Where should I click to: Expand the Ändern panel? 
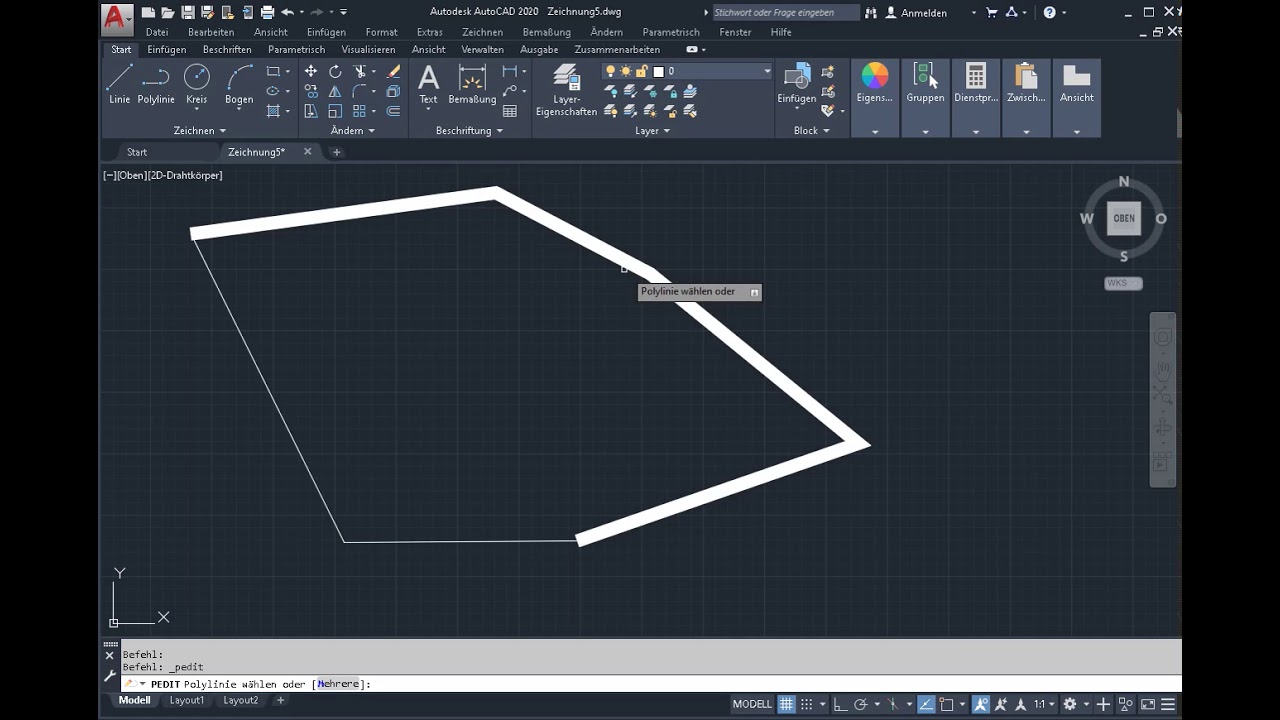pyautogui.click(x=353, y=130)
